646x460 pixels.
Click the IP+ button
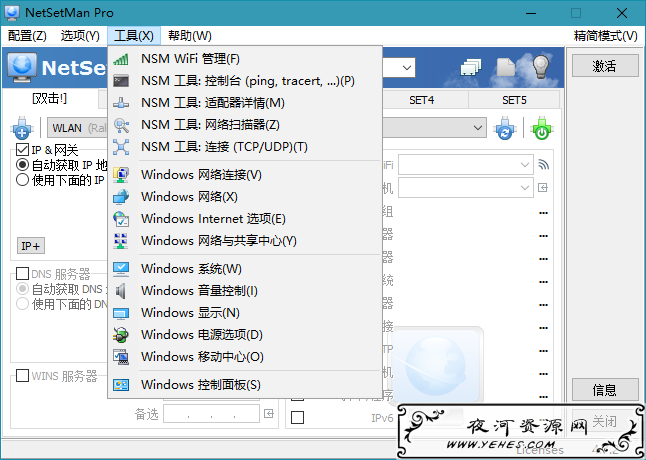point(31,246)
